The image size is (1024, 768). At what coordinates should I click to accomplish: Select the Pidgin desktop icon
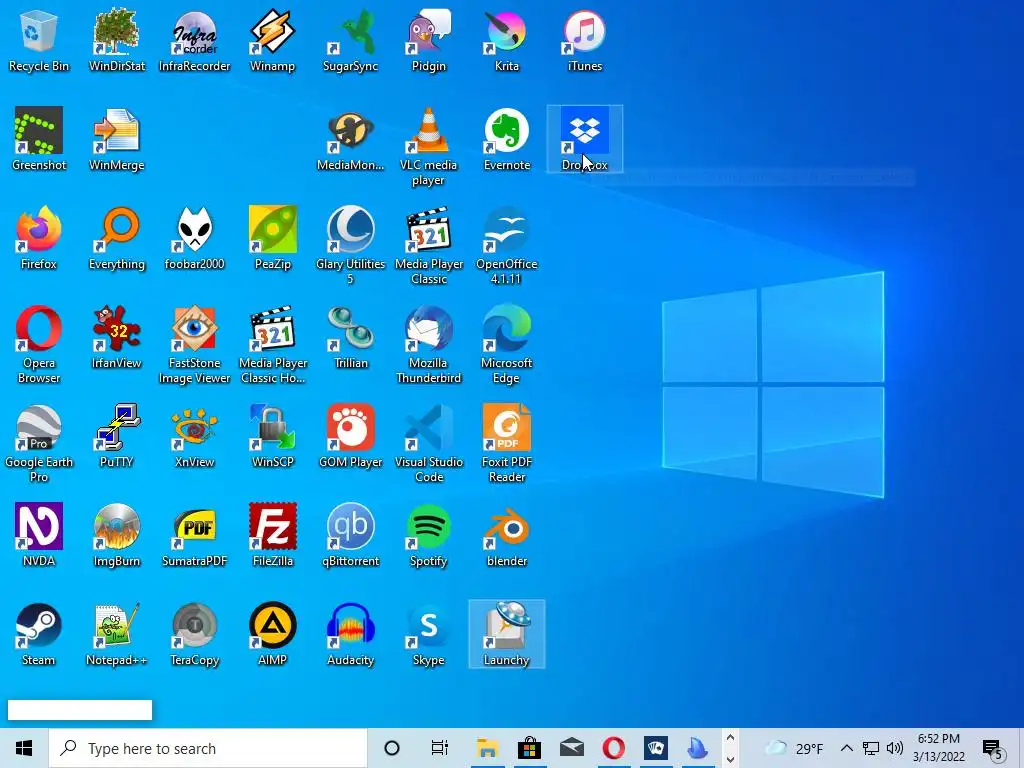428,40
